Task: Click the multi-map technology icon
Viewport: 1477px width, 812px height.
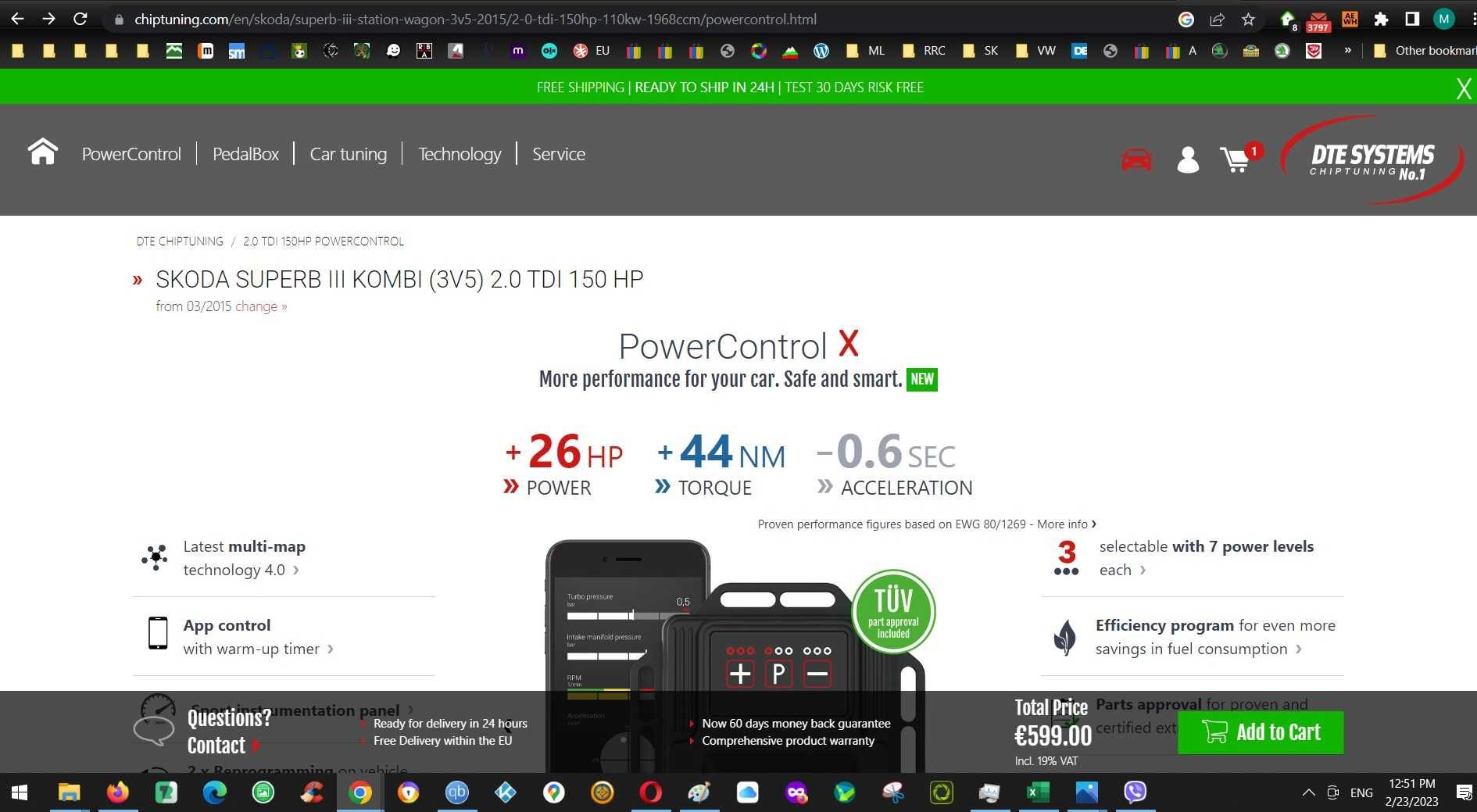Action: coord(155,557)
